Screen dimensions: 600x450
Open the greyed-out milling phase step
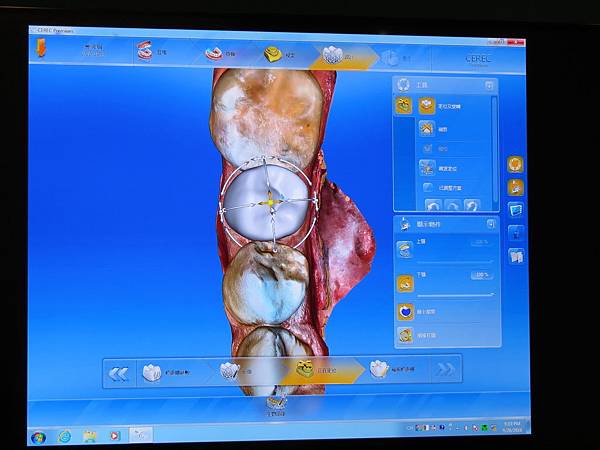[x=396, y=58]
